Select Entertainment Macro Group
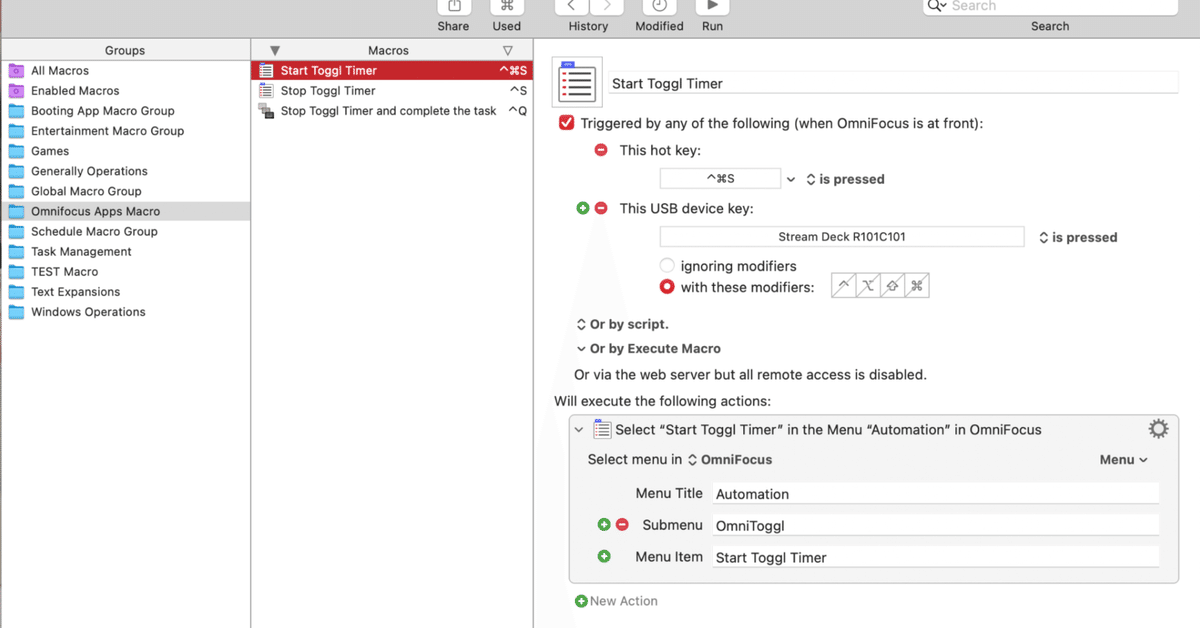Viewport: 1200px width, 628px height. click(x=125, y=131)
